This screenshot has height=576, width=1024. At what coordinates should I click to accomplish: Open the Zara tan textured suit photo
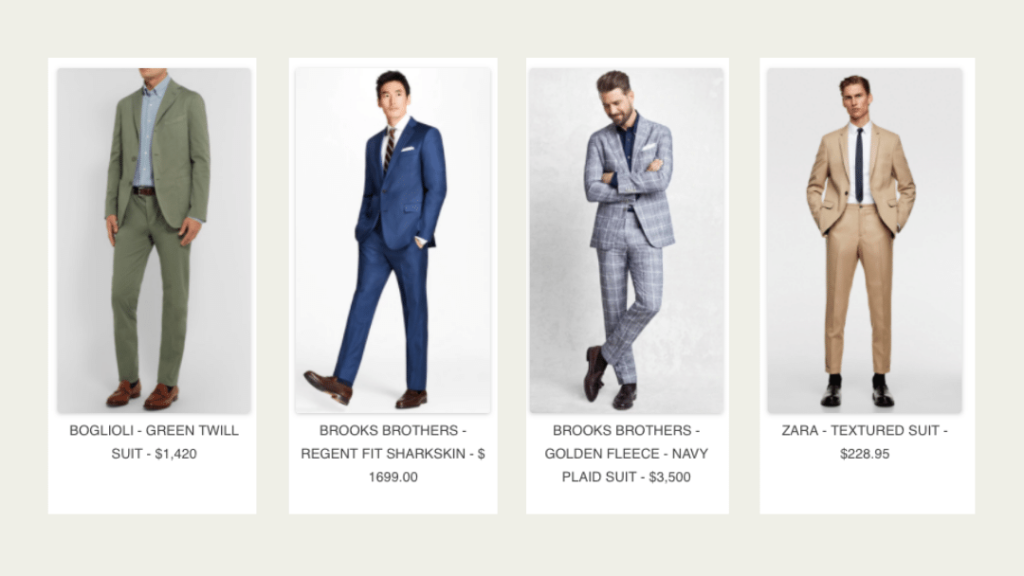(x=865, y=240)
